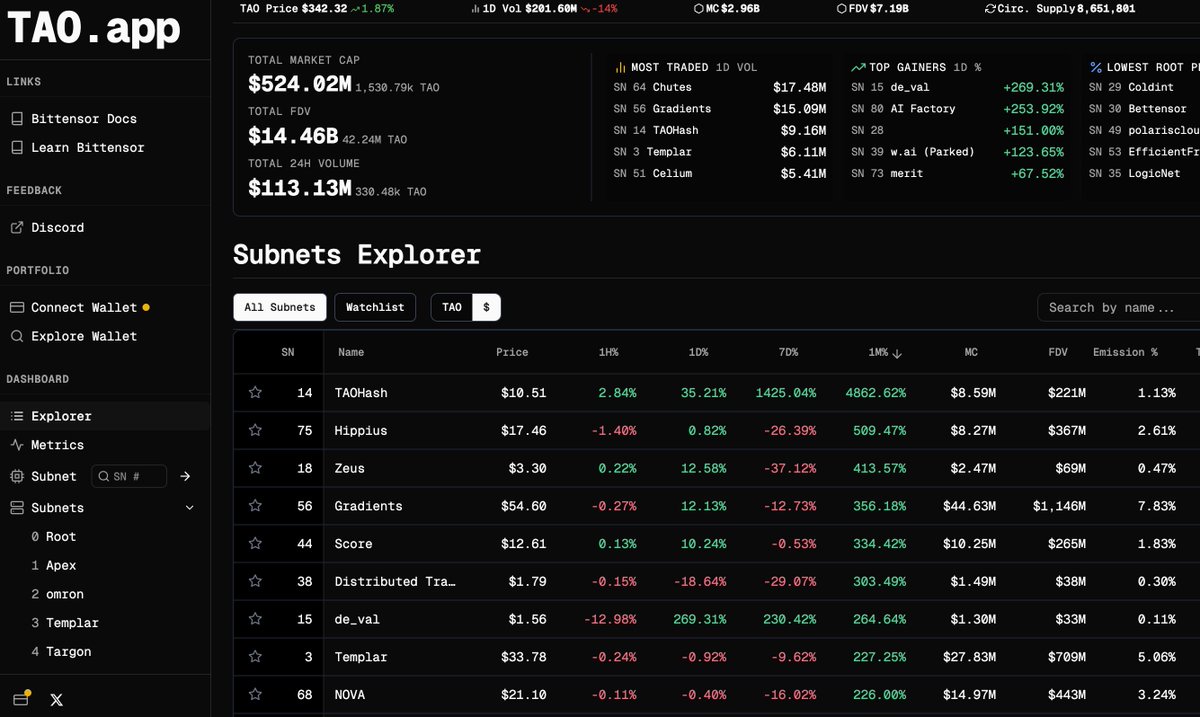Sort by the MC column header
The width and height of the screenshot is (1200, 717).
(x=971, y=352)
